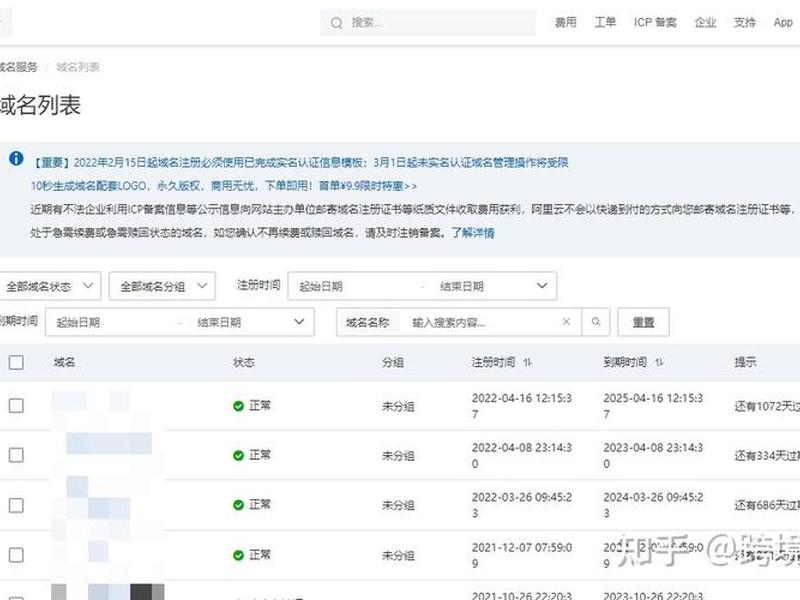Image resolution: width=800 pixels, height=600 pixels.
Task: Go to 域名服务 in the breadcrumb
Action: [18, 67]
